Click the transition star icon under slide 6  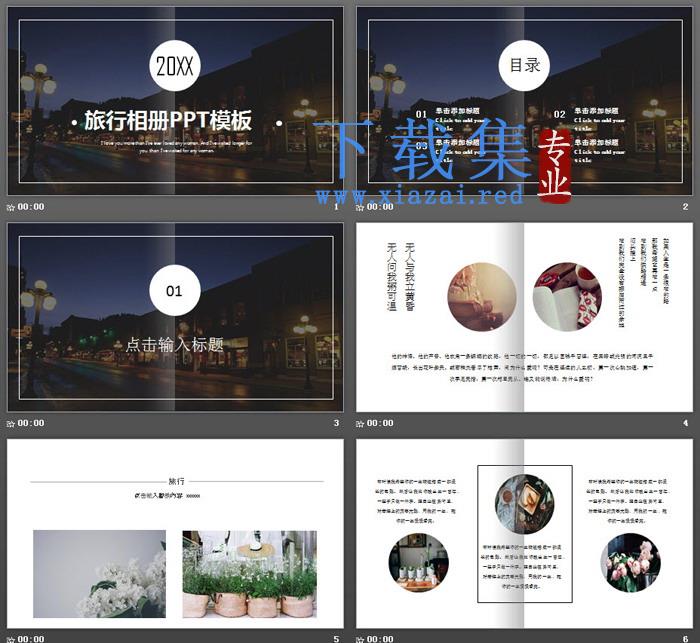(x=360, y=639)
